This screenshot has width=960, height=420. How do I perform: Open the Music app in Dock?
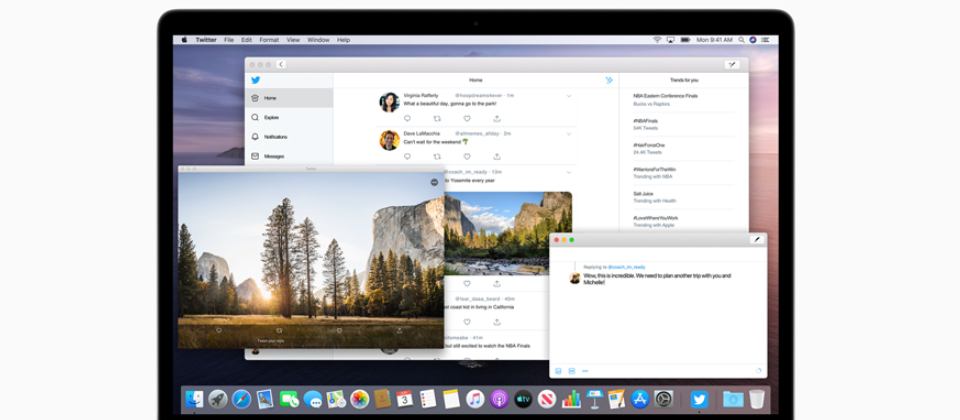tap(475, 399)
